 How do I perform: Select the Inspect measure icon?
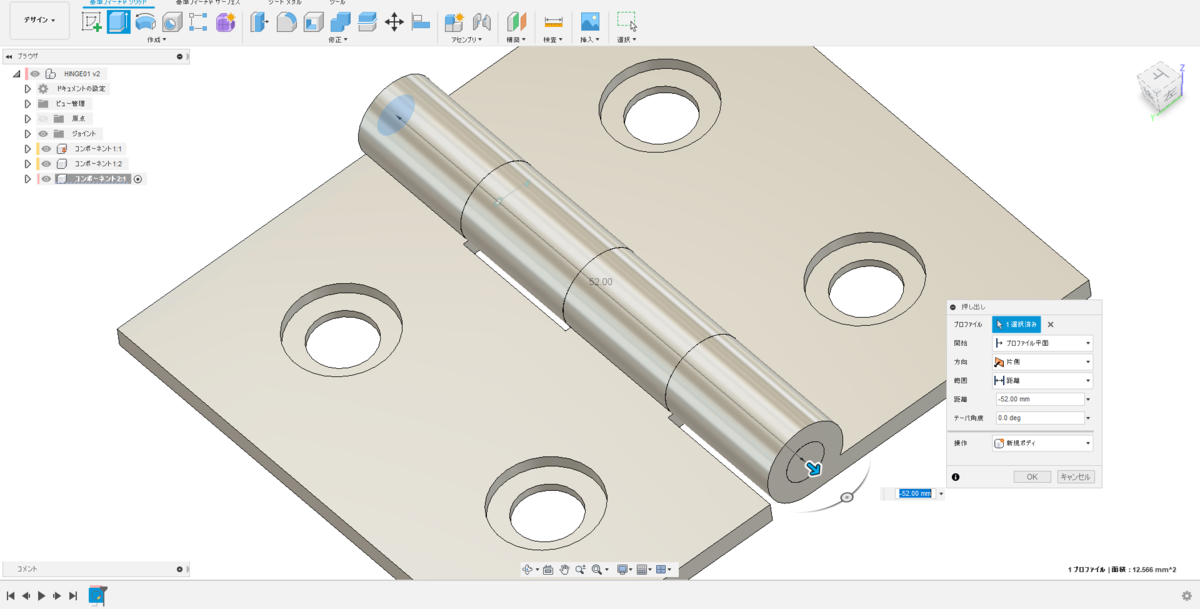coord(552,22)
